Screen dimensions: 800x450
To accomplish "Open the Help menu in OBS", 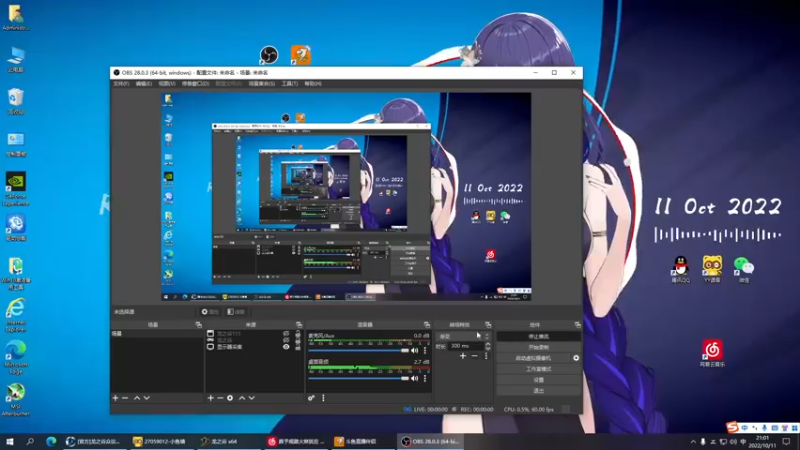I will [313, 84].
